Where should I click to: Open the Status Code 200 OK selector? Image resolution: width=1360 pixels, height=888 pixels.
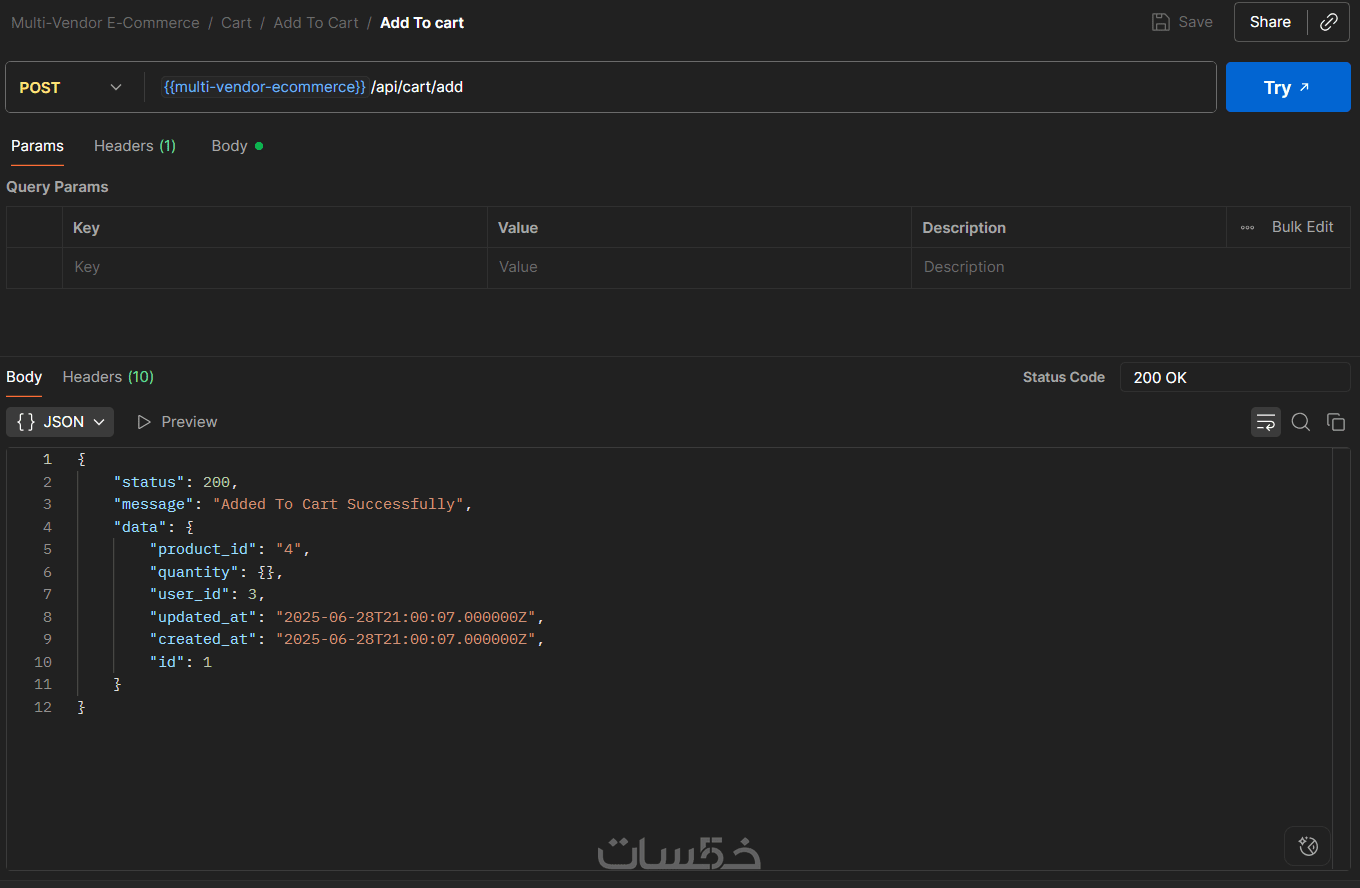point(1234,378)
